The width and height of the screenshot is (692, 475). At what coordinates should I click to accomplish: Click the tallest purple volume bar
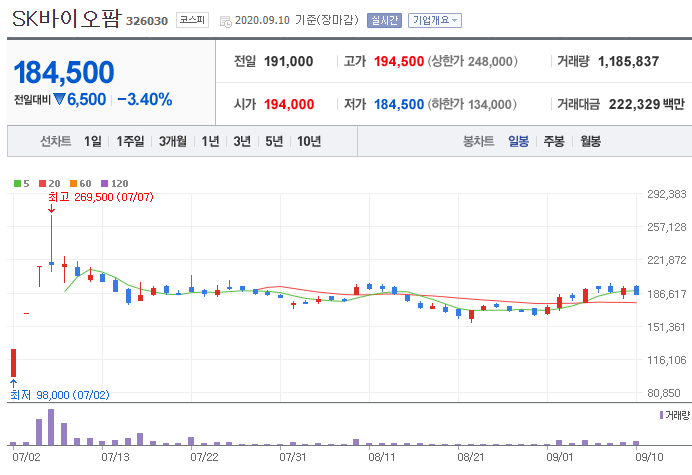pos(51,427)
